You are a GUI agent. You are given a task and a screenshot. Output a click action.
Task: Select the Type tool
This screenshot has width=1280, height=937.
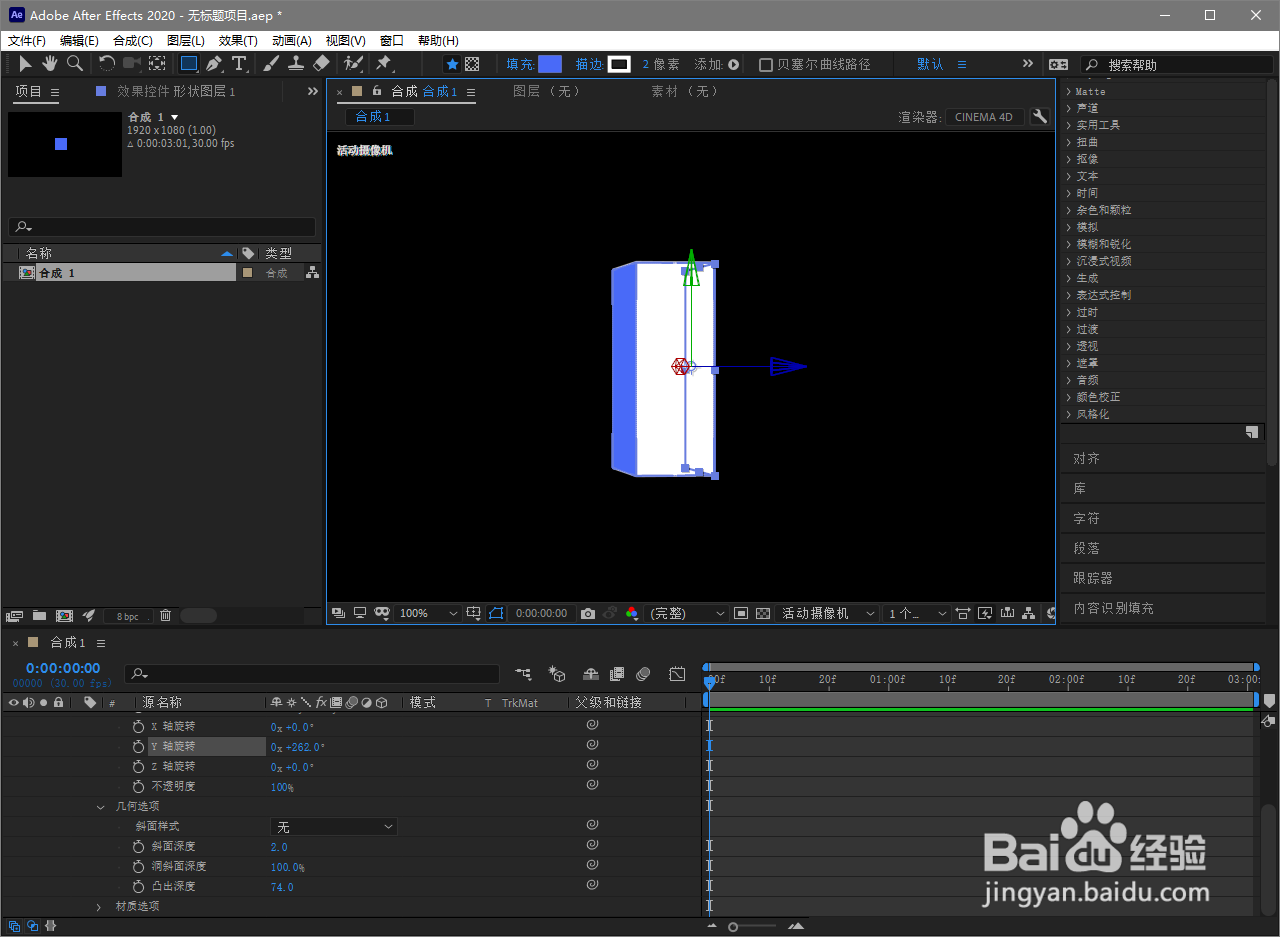pos(238,63)
